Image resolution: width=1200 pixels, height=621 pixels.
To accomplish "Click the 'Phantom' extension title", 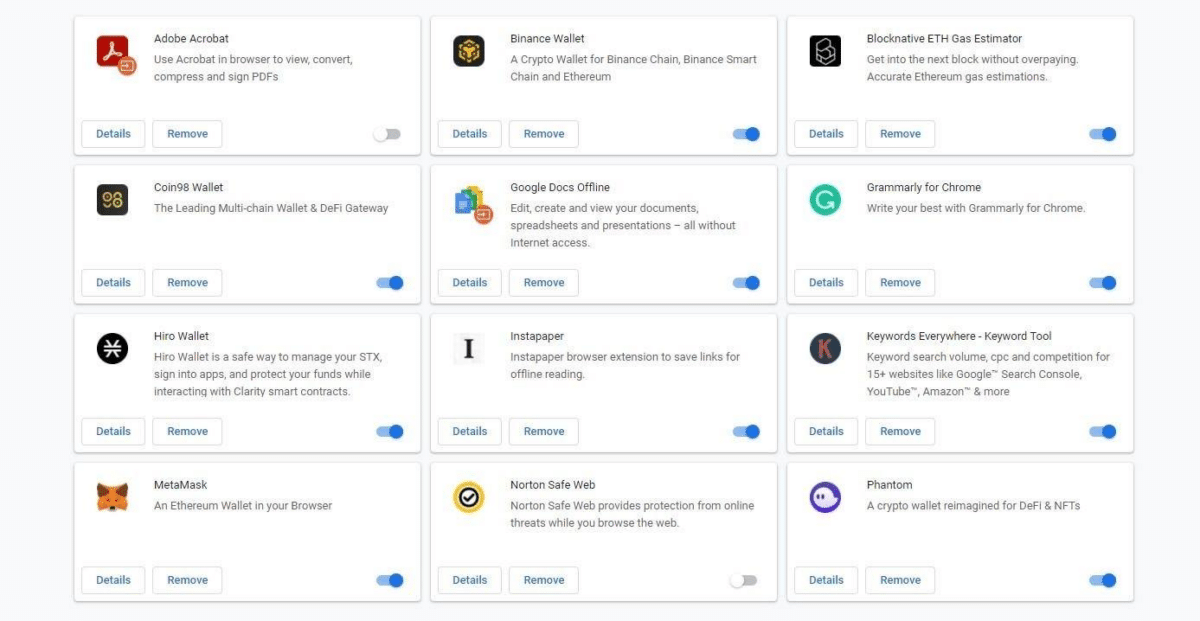I will point(889,485).
